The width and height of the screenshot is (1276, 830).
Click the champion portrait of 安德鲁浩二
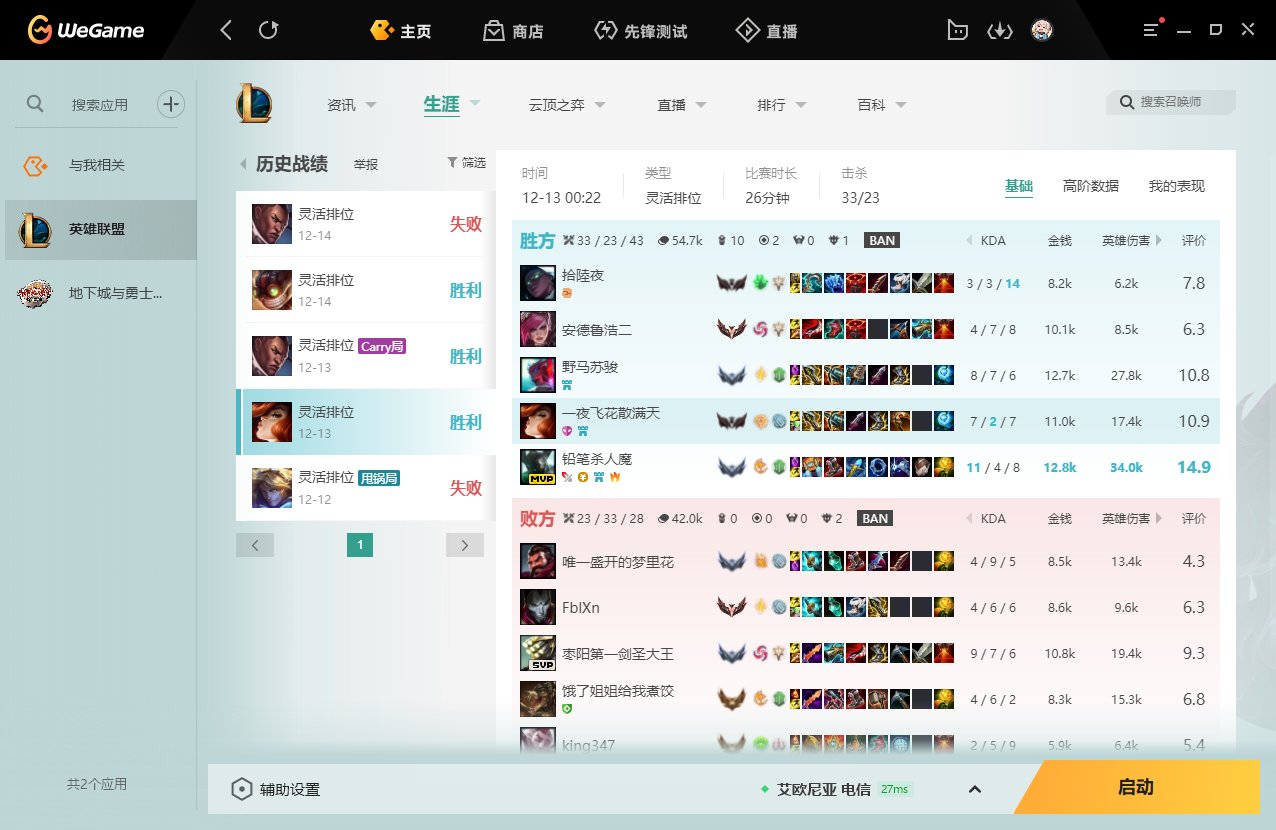click(x=538, y=329)
